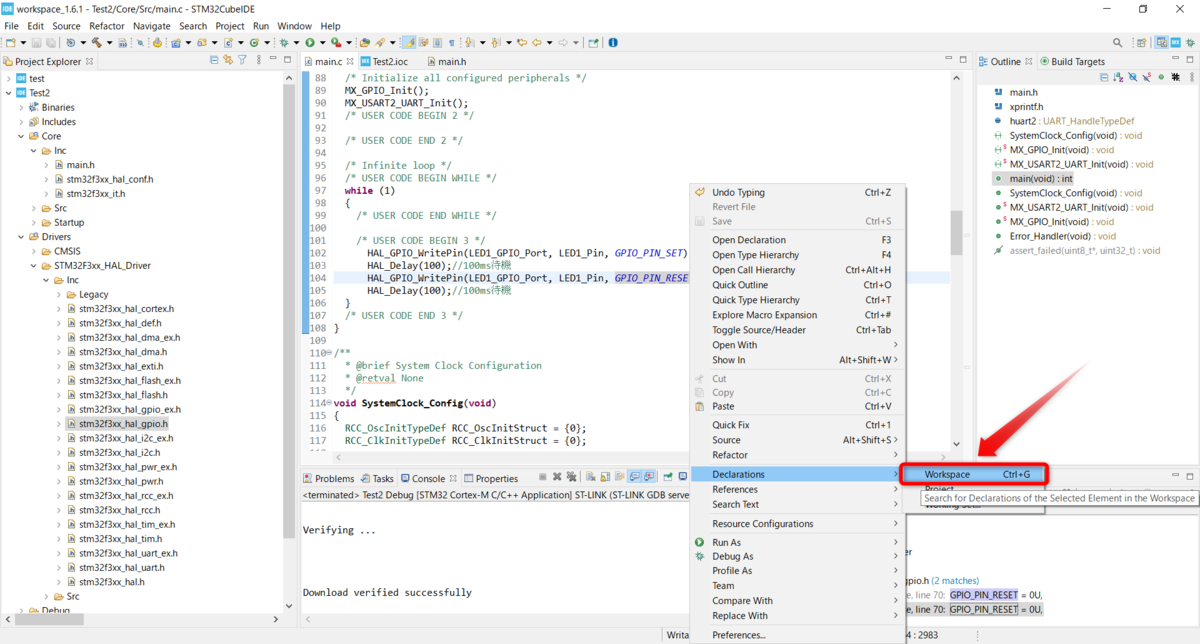
Task: Toggle Show Console on Standard Out change
Action: (x=635, y=477)
